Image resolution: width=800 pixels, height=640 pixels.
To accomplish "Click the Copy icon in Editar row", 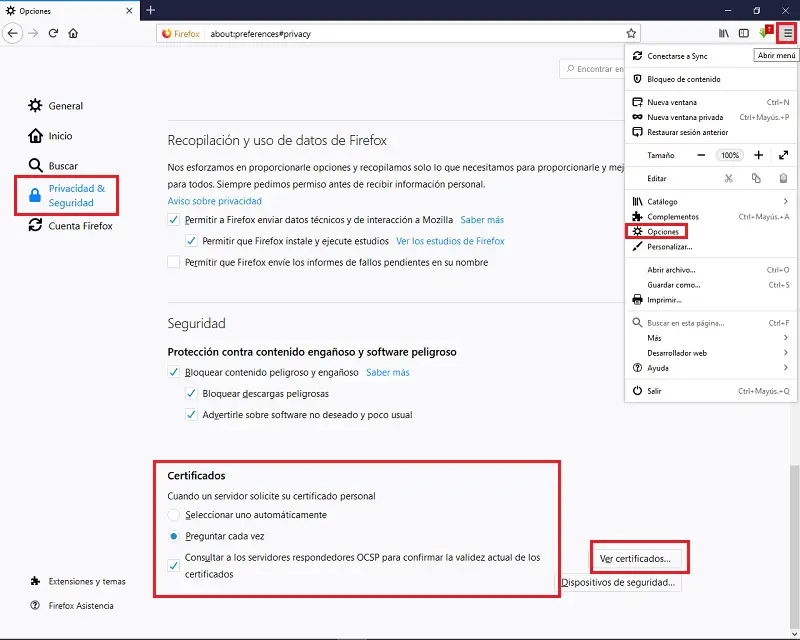I will click(756, 178).
